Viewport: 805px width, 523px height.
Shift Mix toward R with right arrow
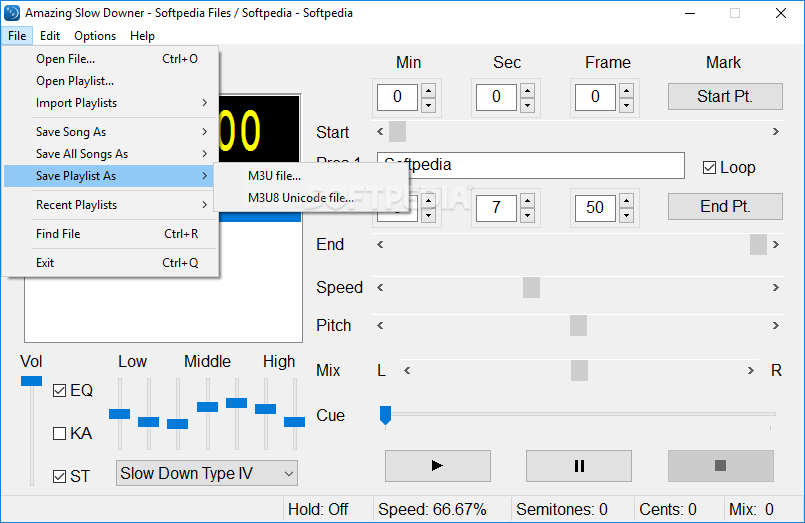(751, 370)
